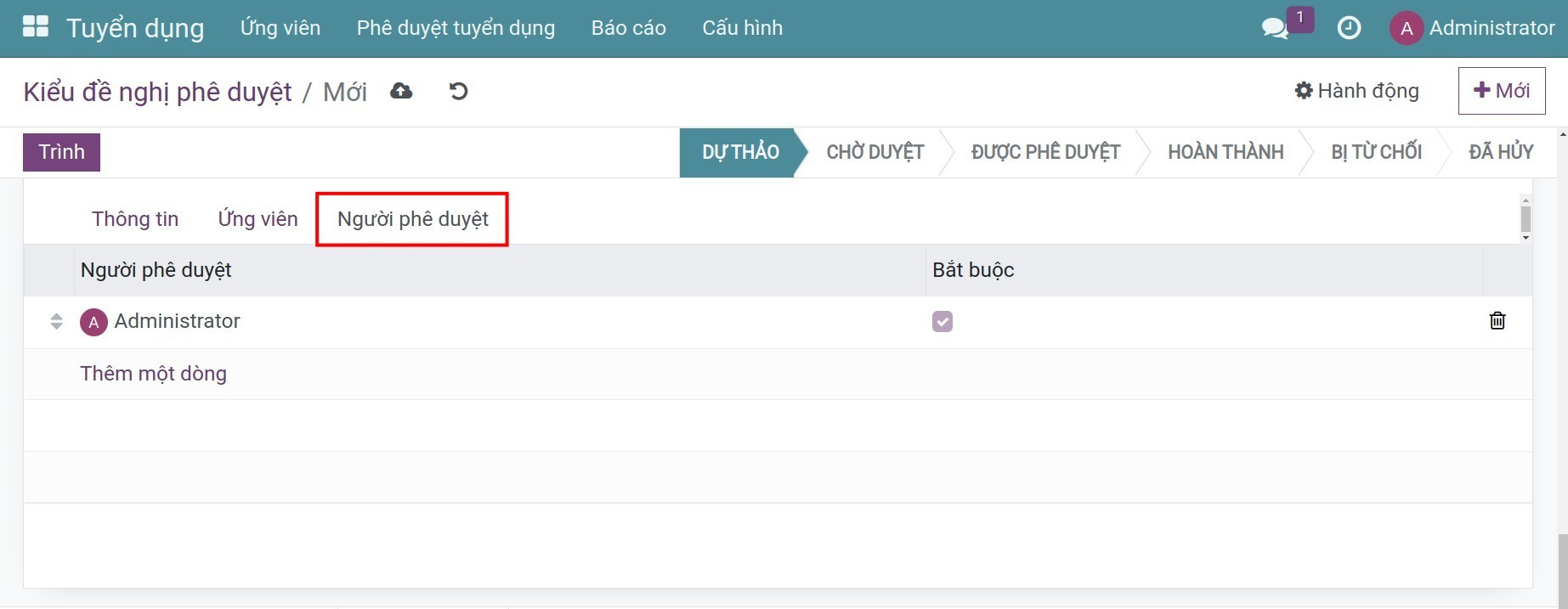
Task: Toggle the Bắt buộc checkbox for Administrator
Action: 942,321
